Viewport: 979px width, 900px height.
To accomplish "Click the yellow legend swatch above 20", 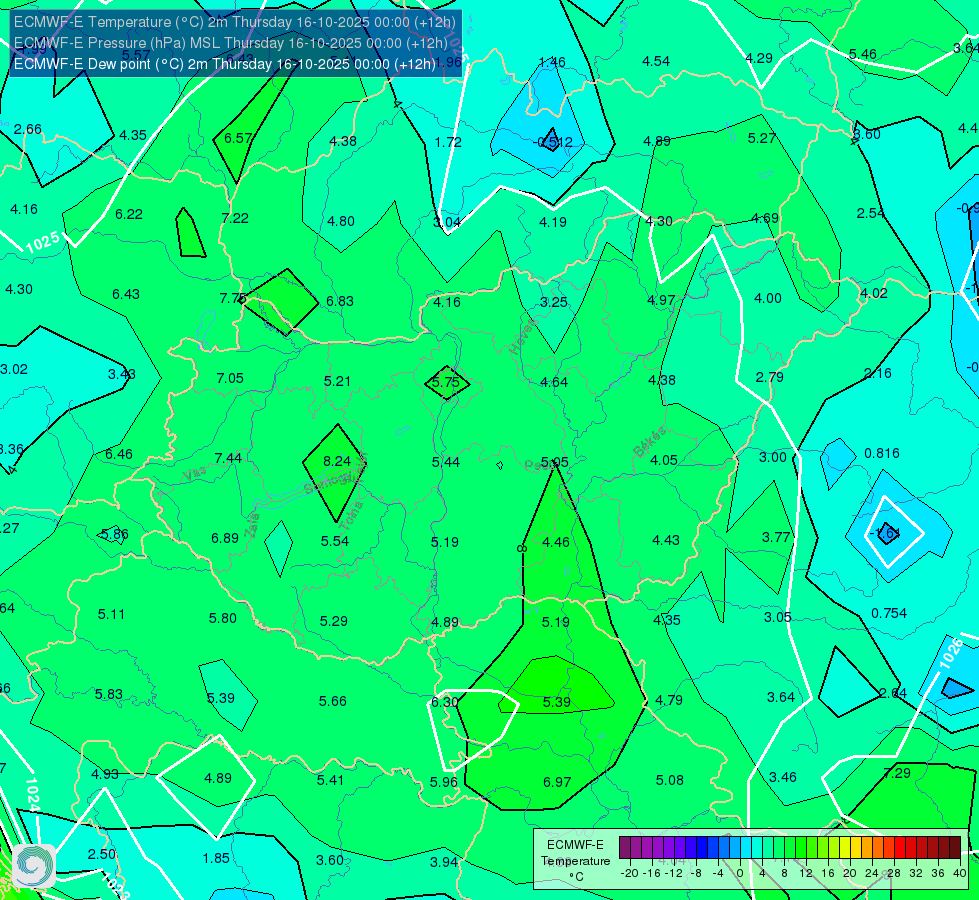I will (845, 848).
